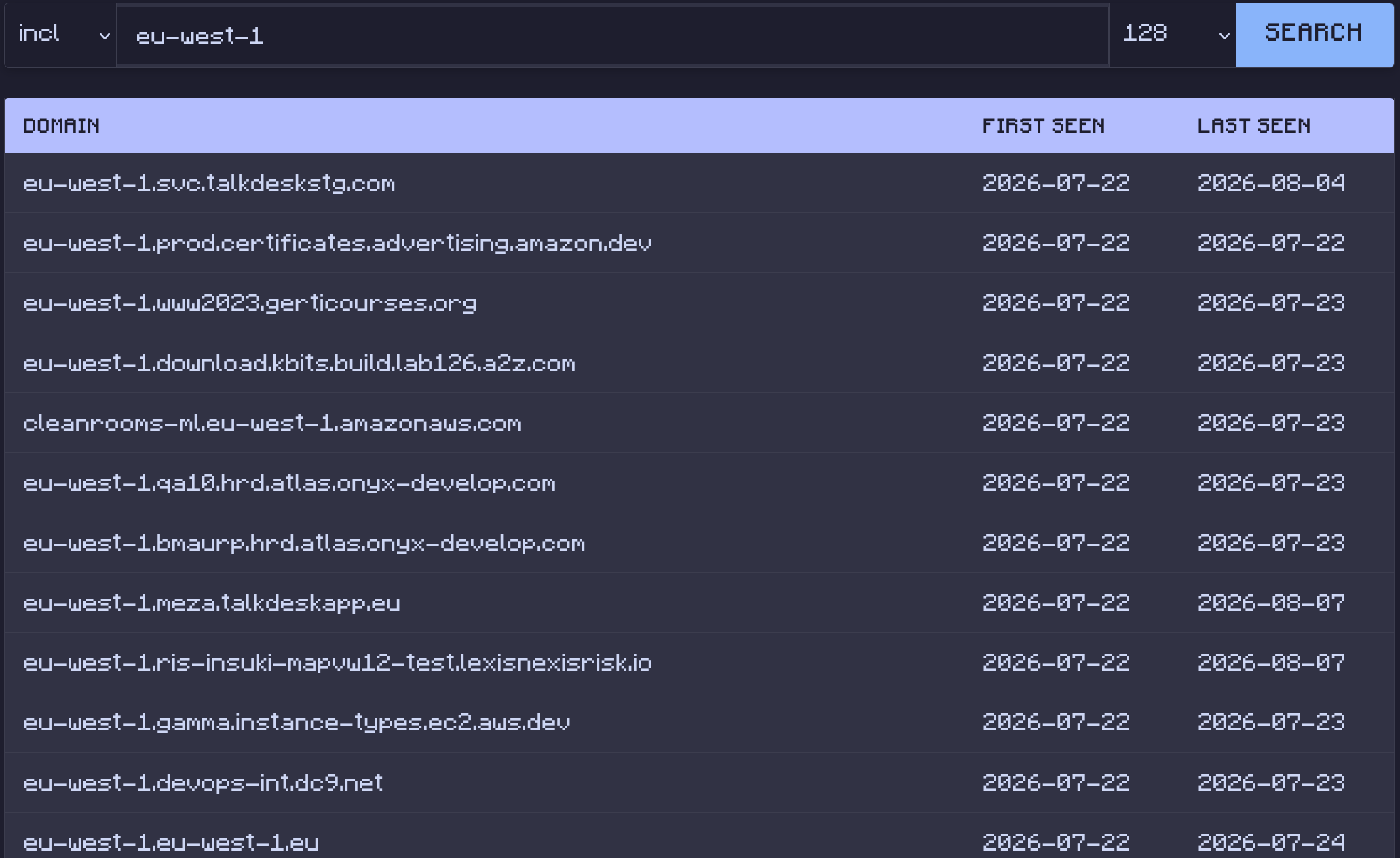
Task: Select domain eu-west-1.devops-int.dc9.net
Action: [x=203, y=783]
